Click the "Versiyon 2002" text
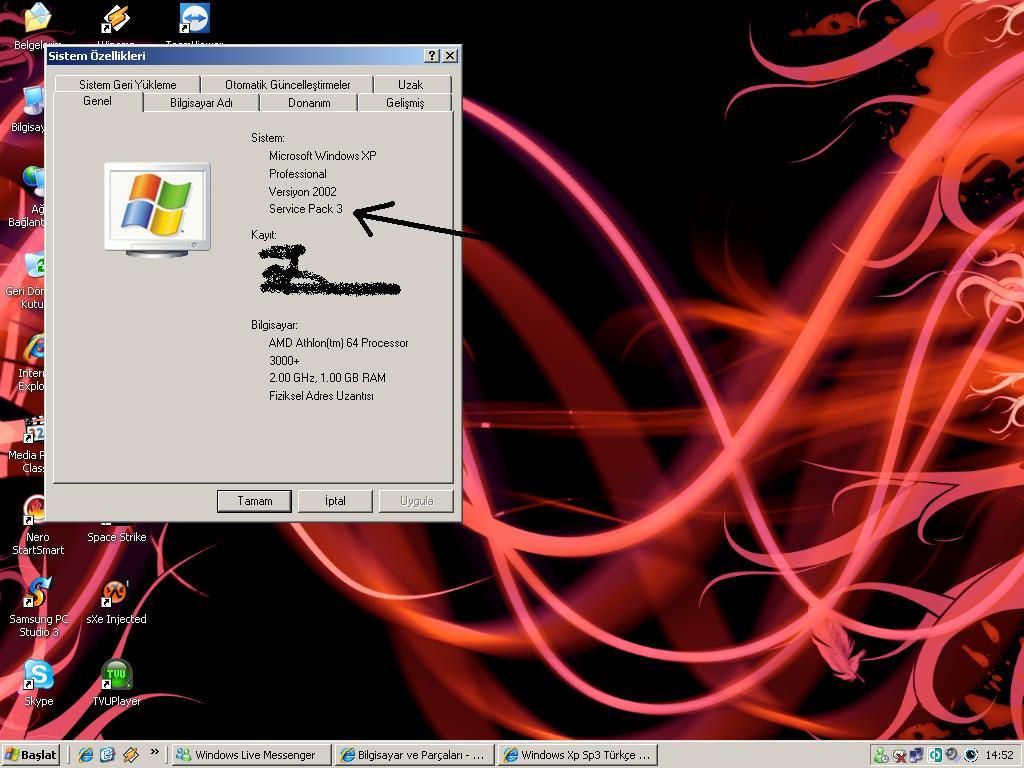The height and width of the screenshot is (768, 1024). pos(302,191)
